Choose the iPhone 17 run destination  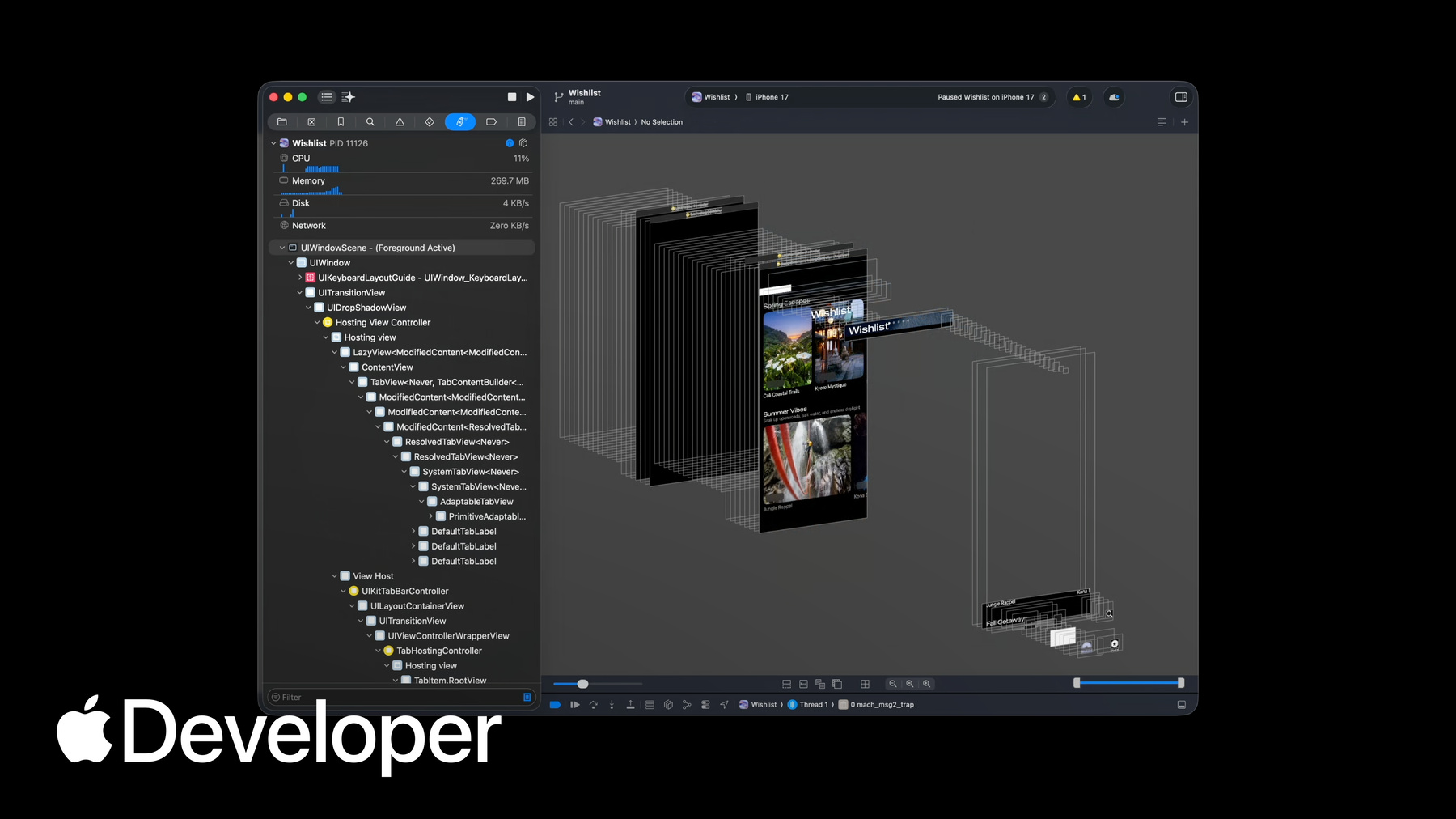(x=767, y=97)
